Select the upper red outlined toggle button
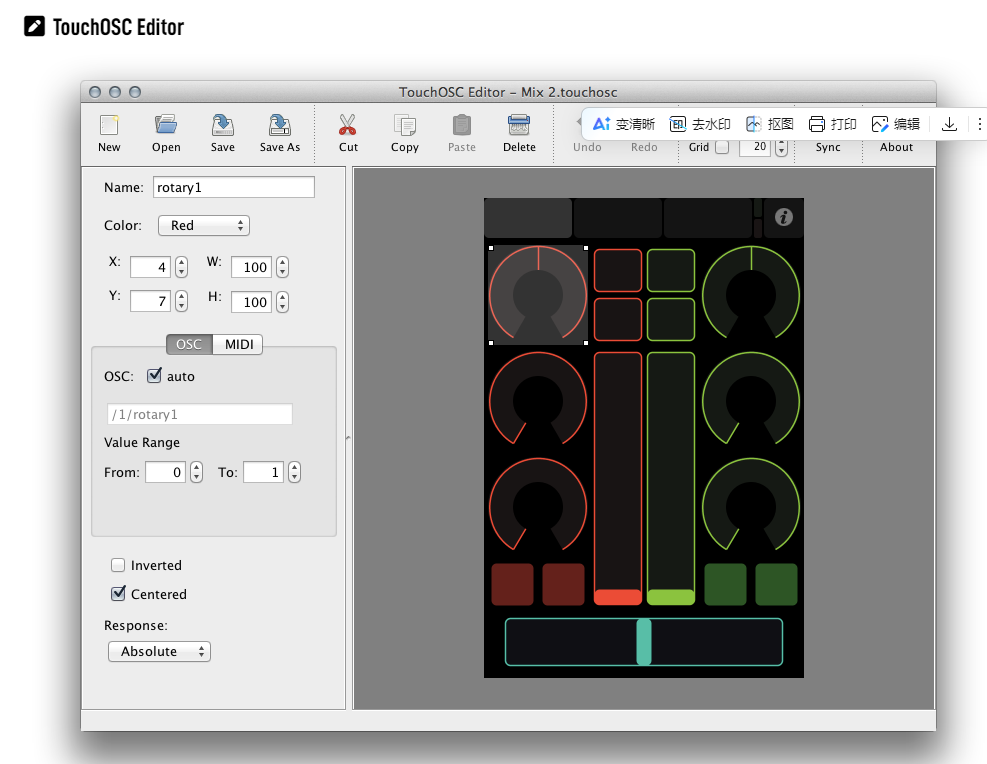Screen dimensions: 987x764 pyautogui.click(x=618, y=271)
